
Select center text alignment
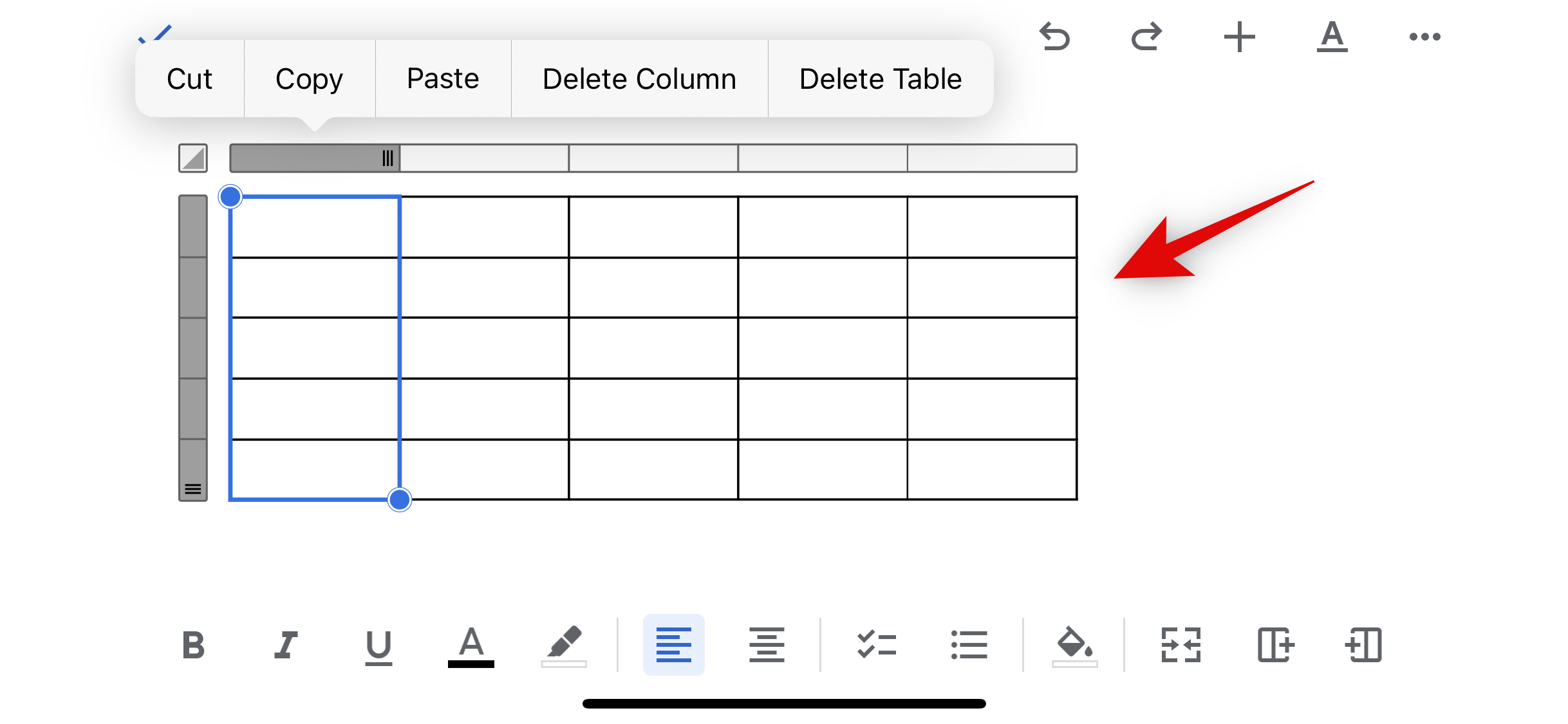(766, 645)
